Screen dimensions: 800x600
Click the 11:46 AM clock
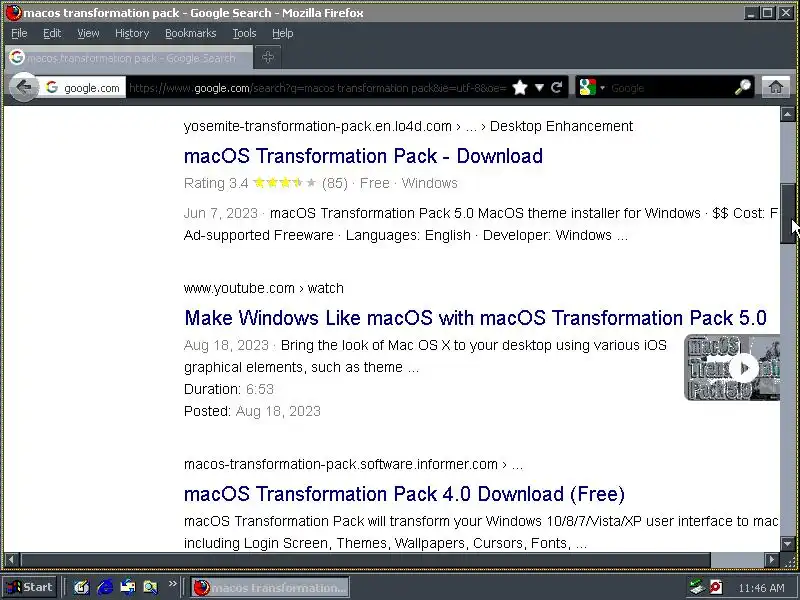click(761, 588)
